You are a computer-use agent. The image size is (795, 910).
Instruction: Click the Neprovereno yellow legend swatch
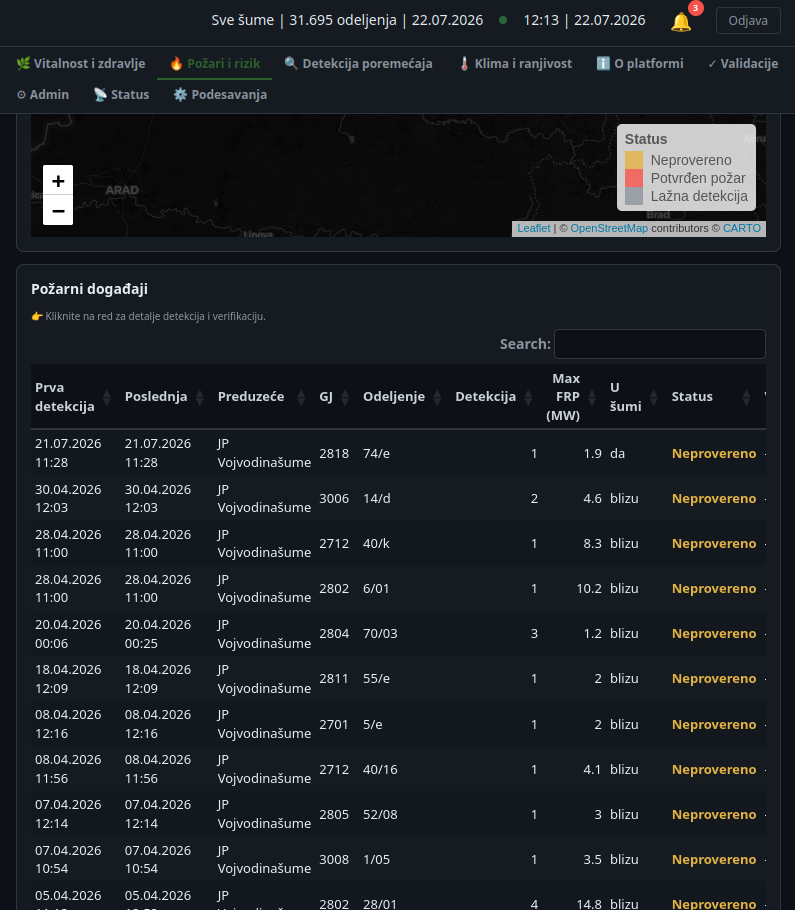[634, 160]
